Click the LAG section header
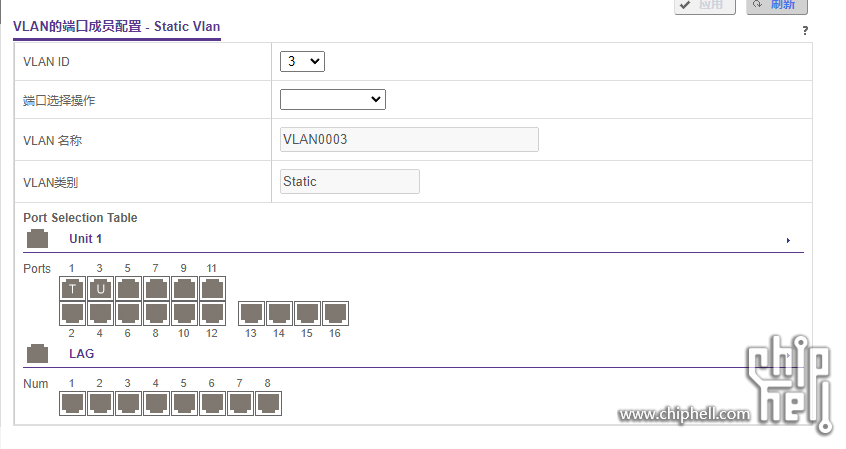Image resolution: width=846 pixels, height=449 pixels. pos(81,353)
